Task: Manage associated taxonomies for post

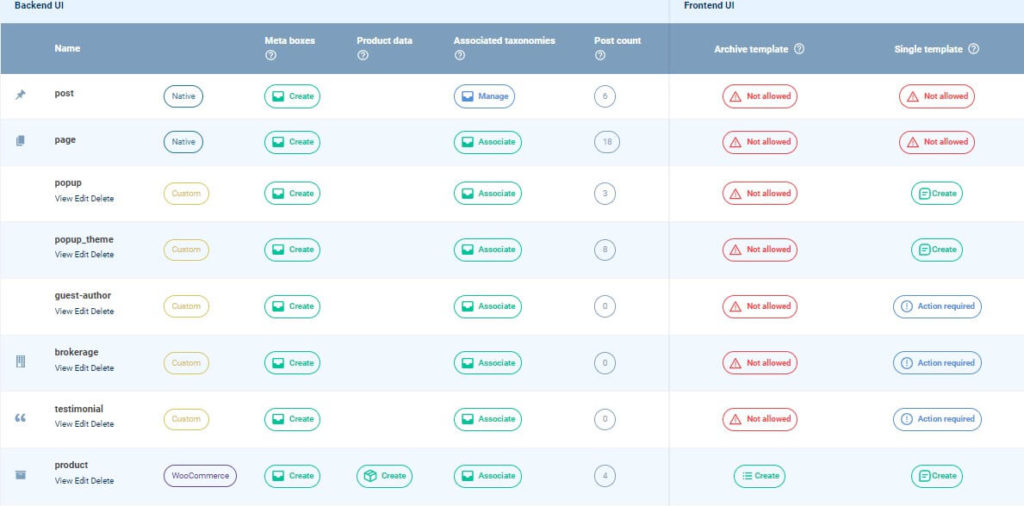Action: (x=485, y=96)
